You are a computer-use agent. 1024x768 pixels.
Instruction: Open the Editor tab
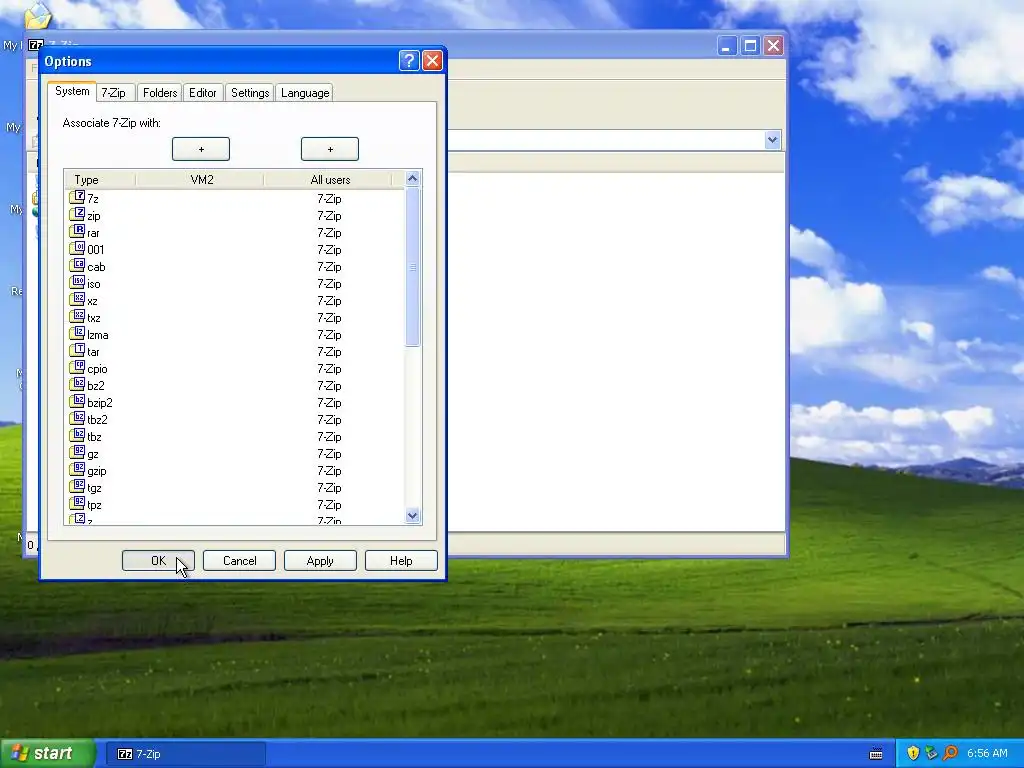point(202,93)
